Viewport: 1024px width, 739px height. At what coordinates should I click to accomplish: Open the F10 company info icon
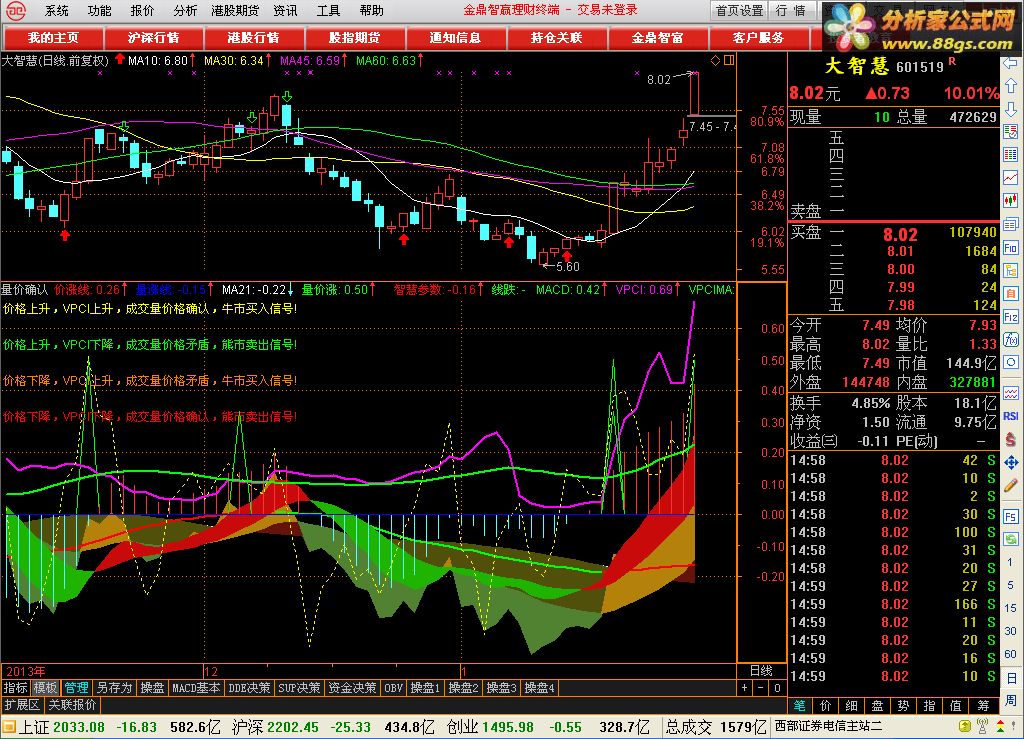click(x=1010, y=247)
